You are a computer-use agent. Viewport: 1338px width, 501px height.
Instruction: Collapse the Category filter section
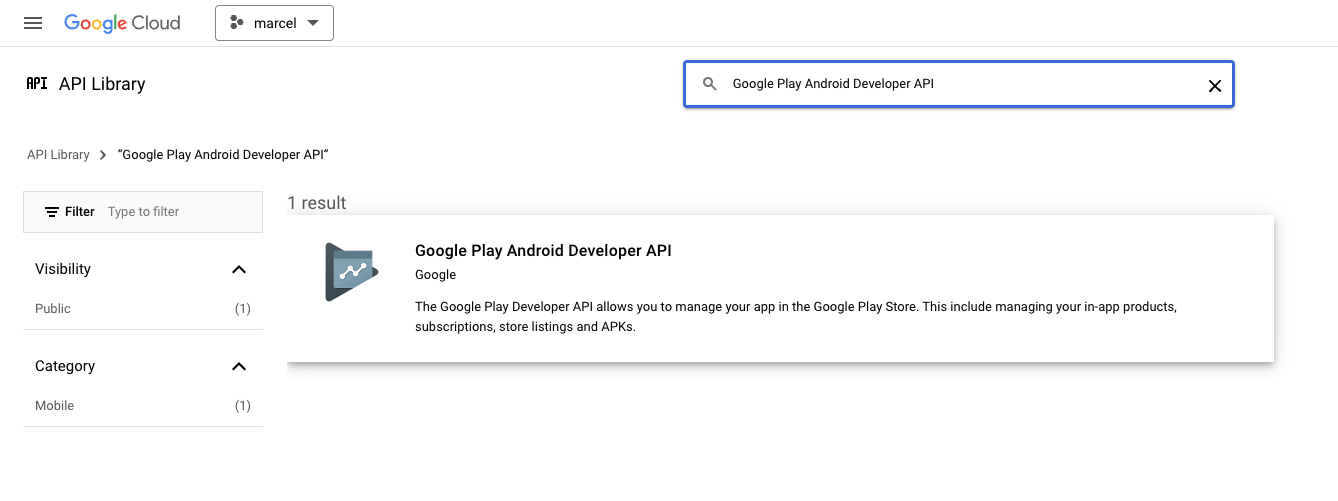coord(239,366)
